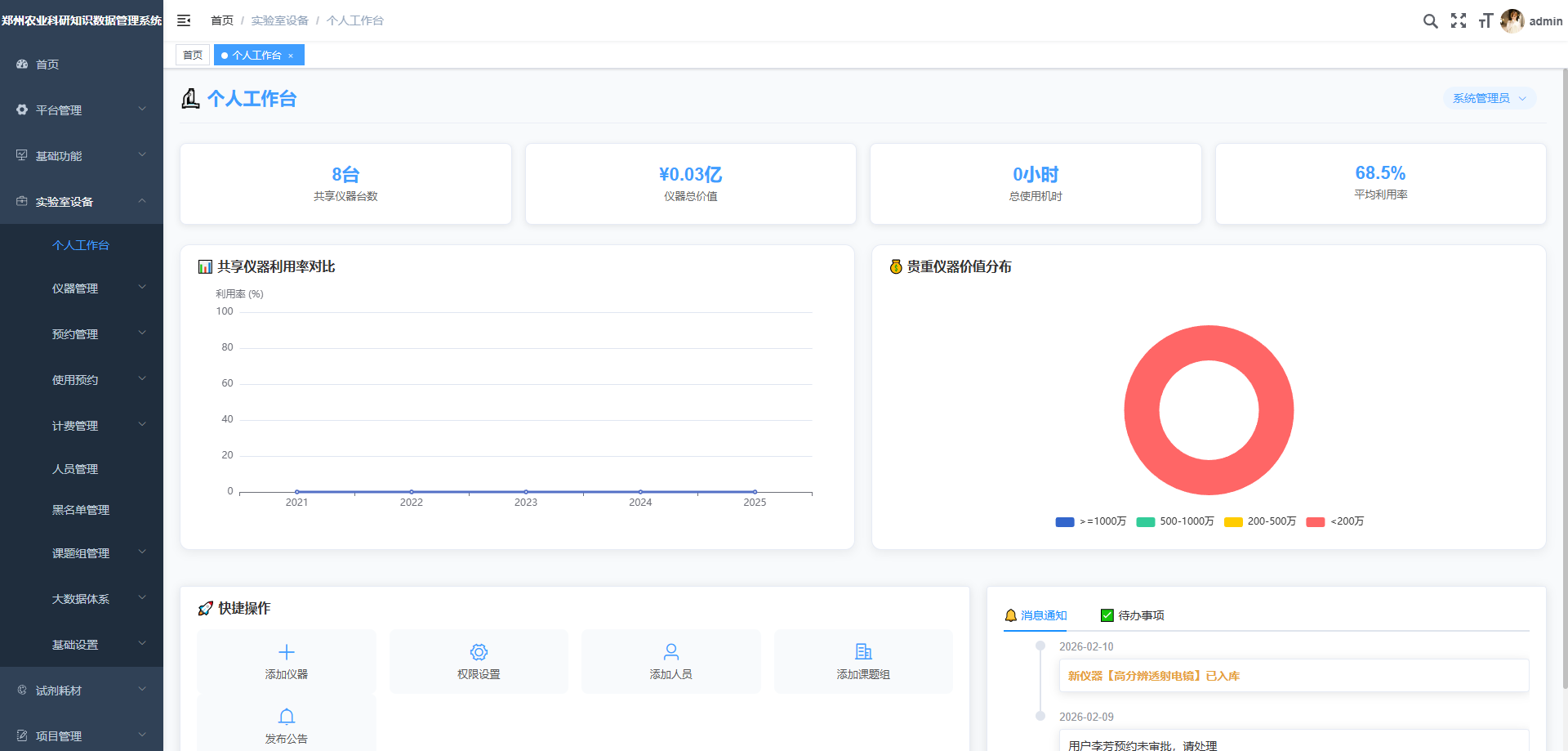Open the search via magnifier icon
Image resolution: width=1568 pixels, height=751 pixels.
[1430, 20]
